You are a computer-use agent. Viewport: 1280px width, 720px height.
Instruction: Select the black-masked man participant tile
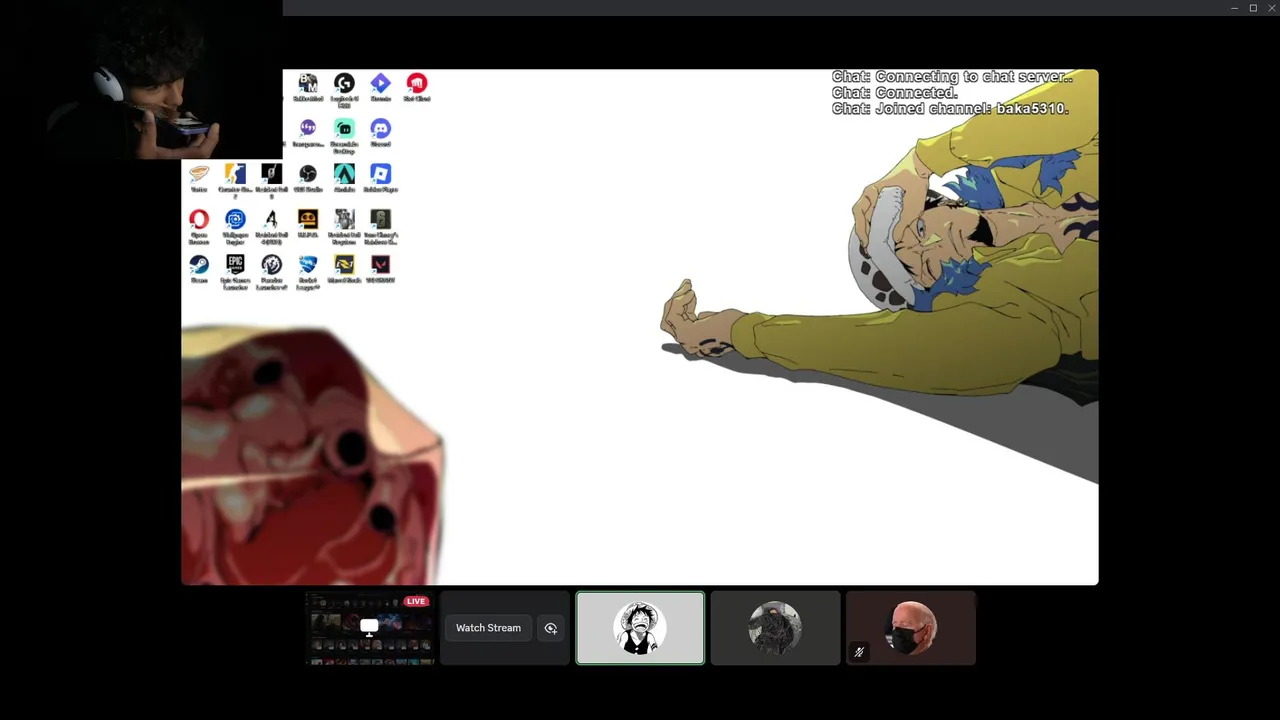click(x=910, y=628)
